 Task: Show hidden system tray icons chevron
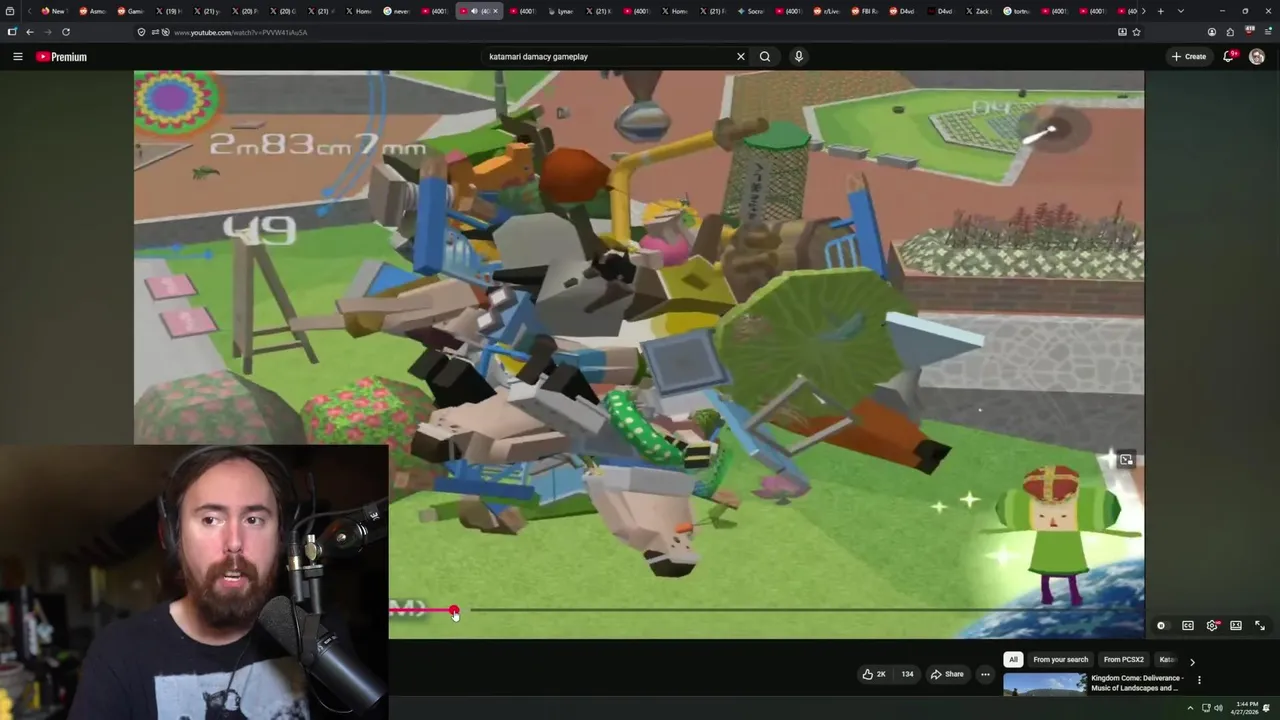[1190, 708]
